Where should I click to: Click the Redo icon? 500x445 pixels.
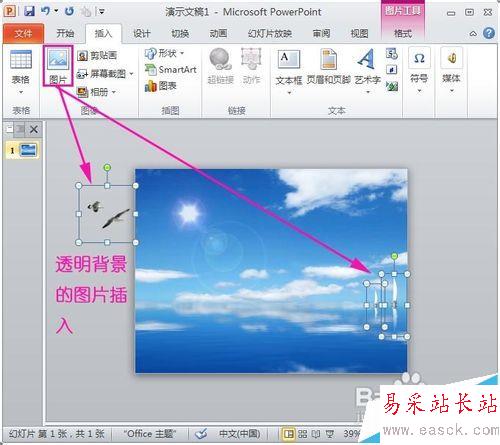pyautogui.click(x=69, y=12)
